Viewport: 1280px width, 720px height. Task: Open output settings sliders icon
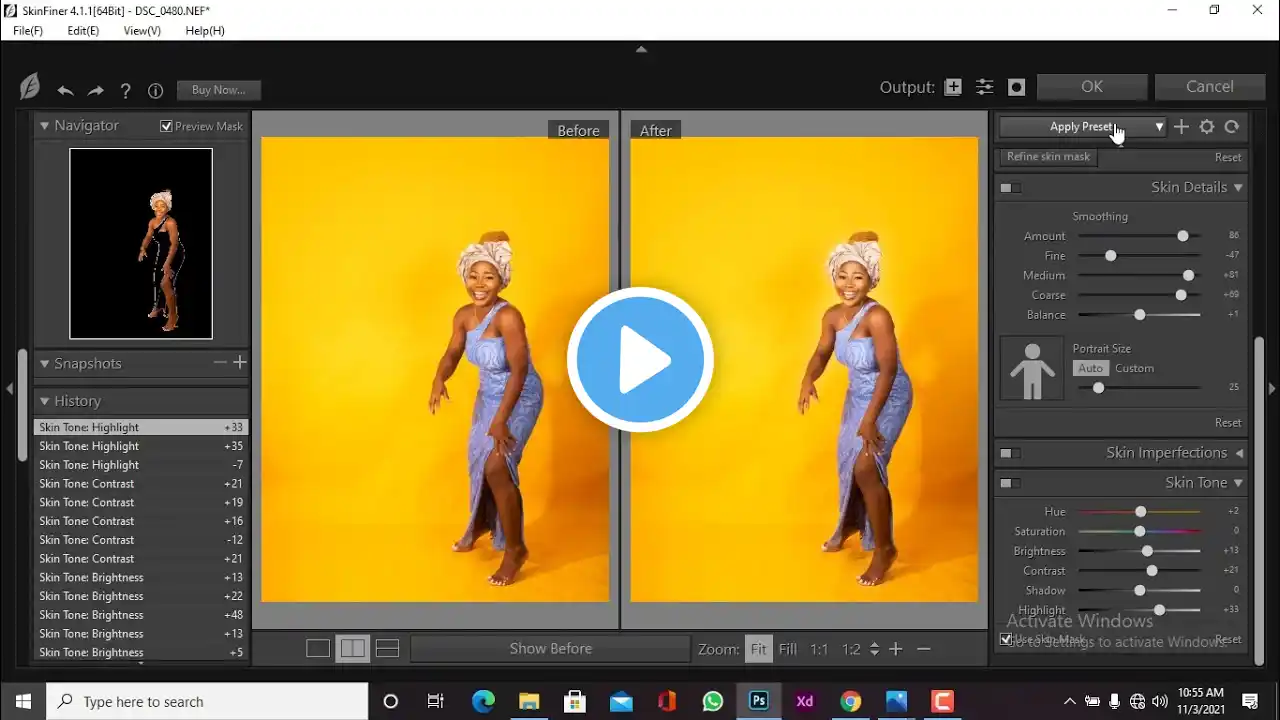click(985, 87)
